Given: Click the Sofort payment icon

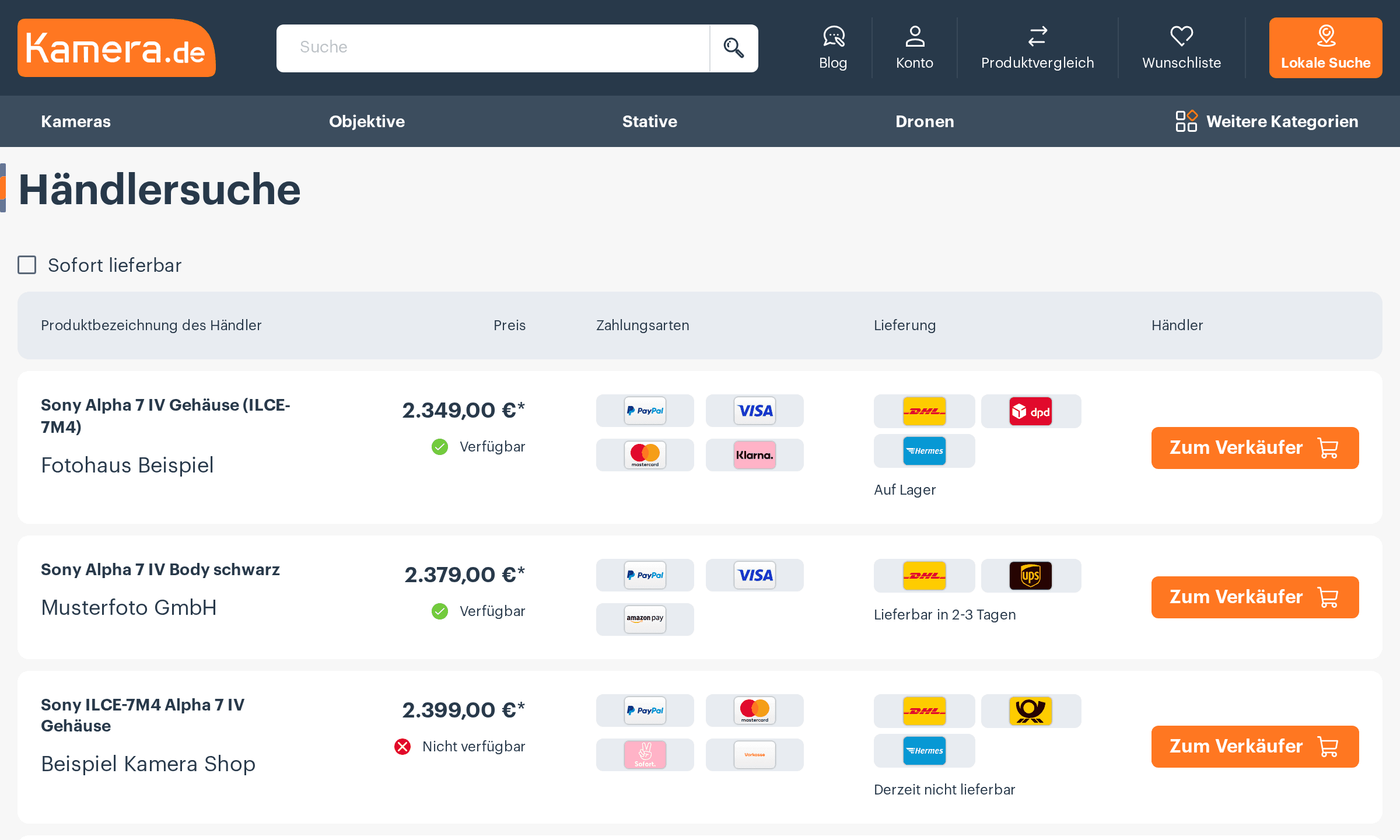Looking at the screenshot, I should [x=645, y=755].
